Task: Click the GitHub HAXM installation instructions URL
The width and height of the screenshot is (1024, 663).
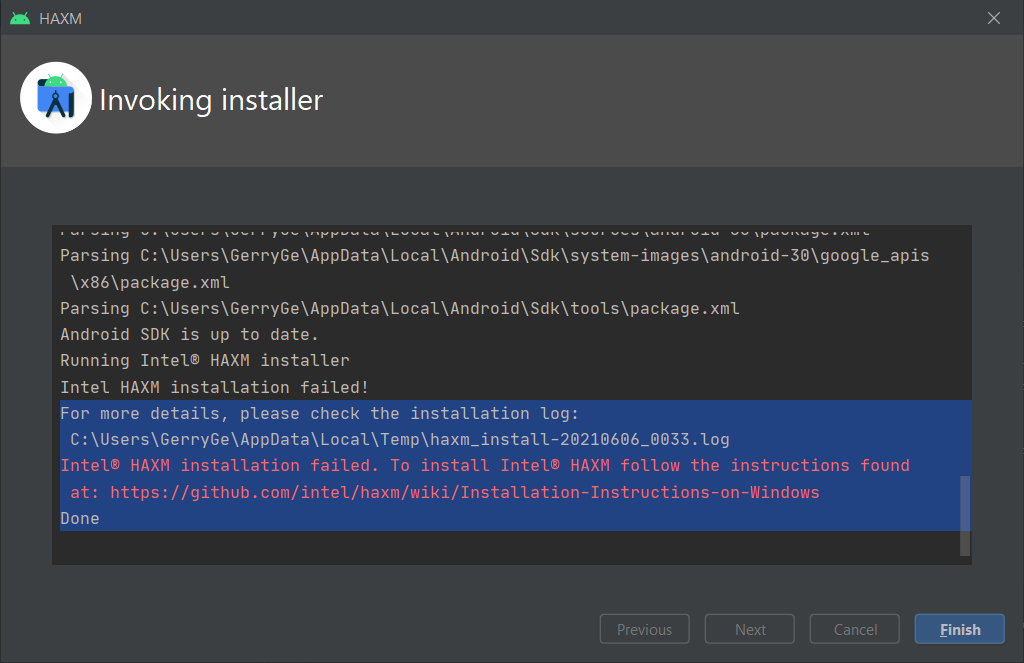Action: pyautogui.click(x=464, y=492)
